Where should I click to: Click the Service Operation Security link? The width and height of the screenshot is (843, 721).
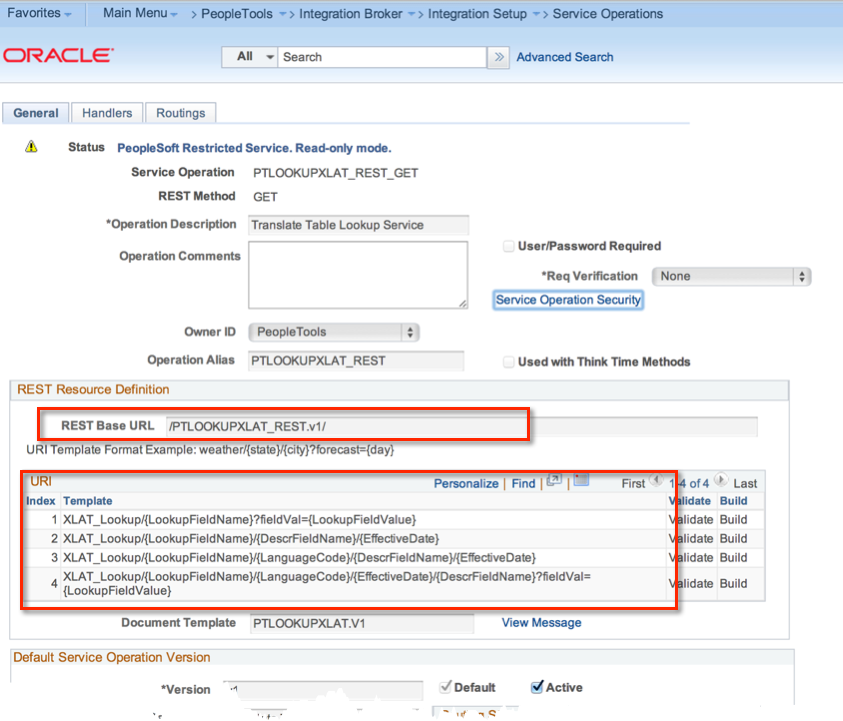(568, 300)
